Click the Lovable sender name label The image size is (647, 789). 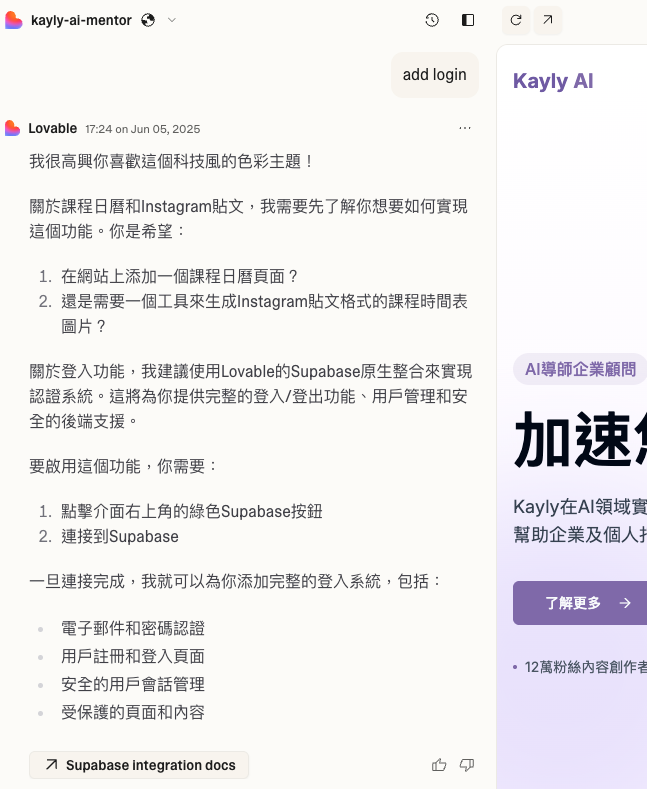click(x=52, y=129)
